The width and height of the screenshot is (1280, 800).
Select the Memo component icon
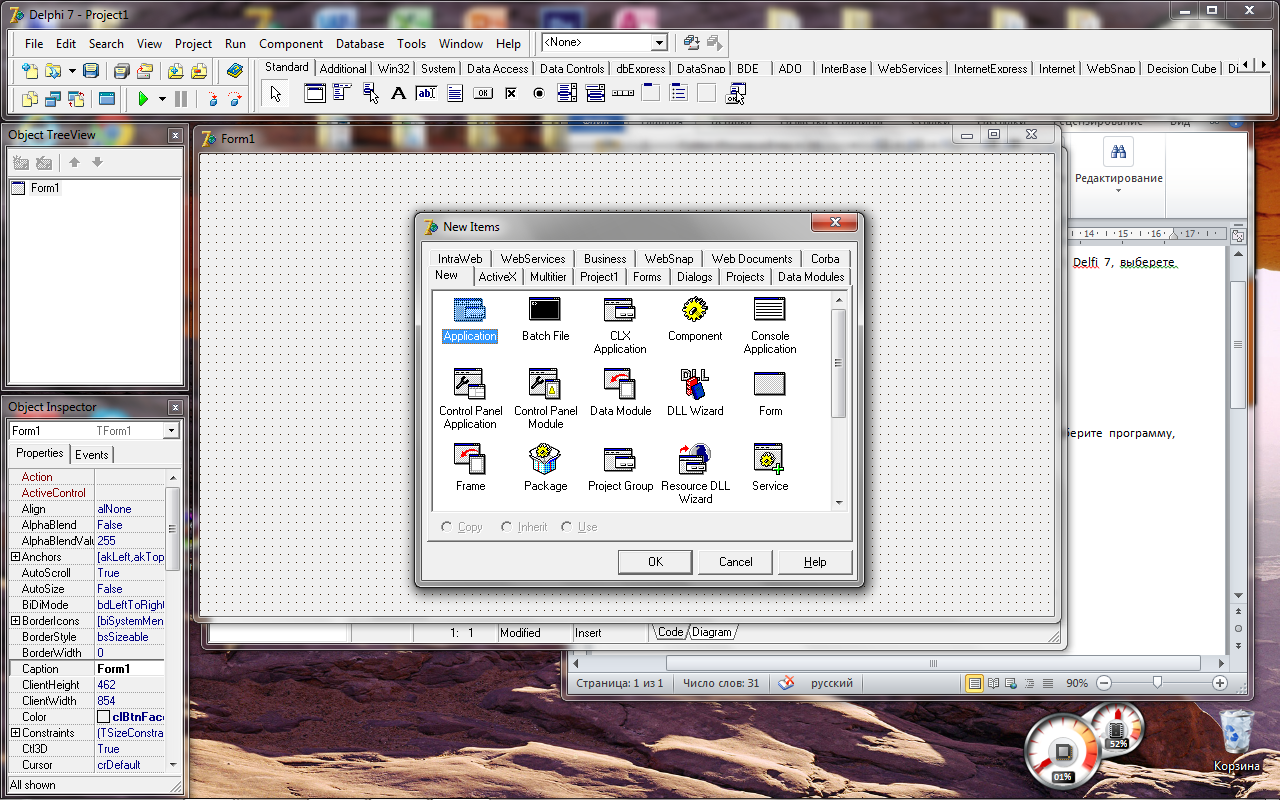pyautogui.click(x=454, y=94)
